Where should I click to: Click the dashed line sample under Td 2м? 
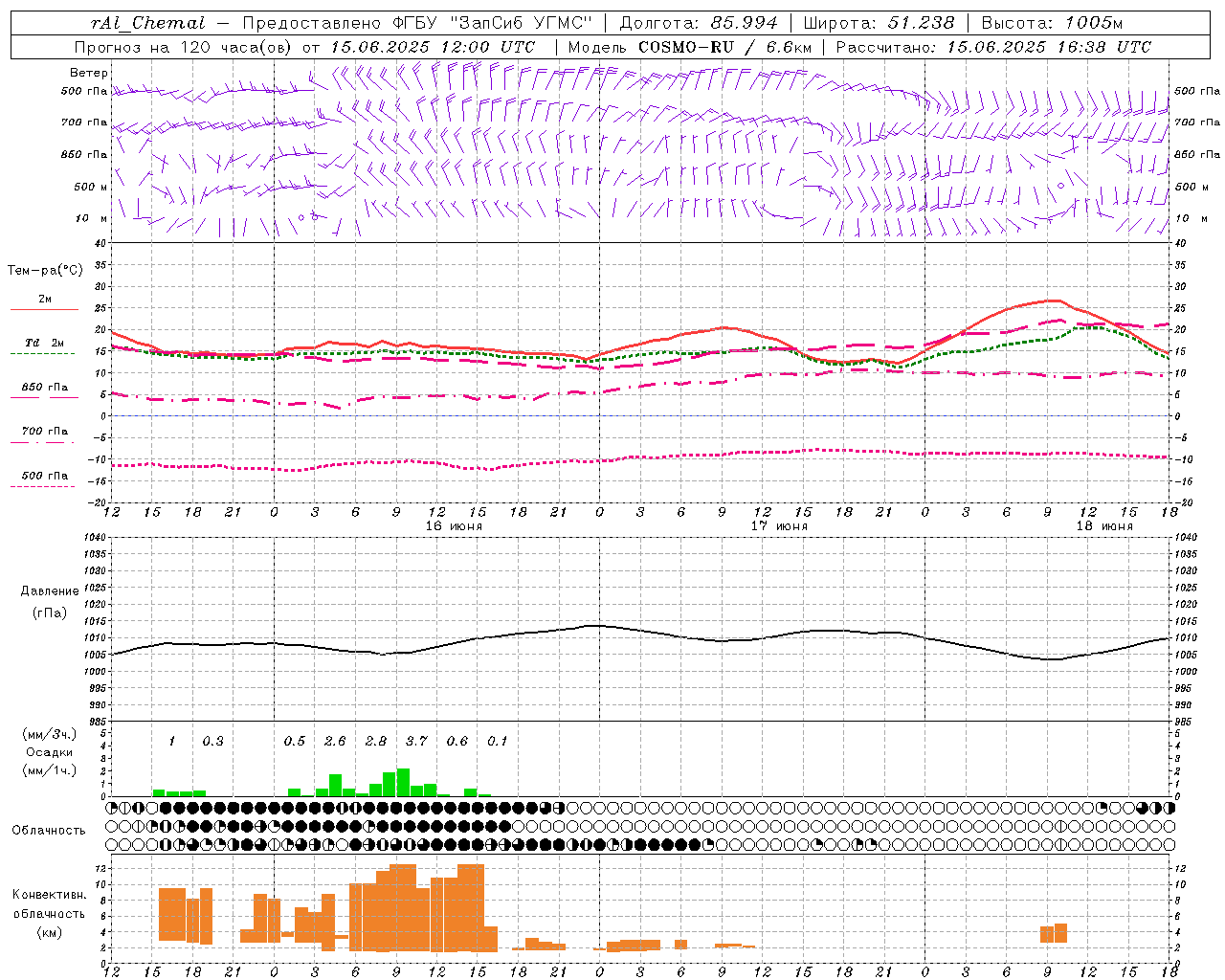[x=42, y=354]
